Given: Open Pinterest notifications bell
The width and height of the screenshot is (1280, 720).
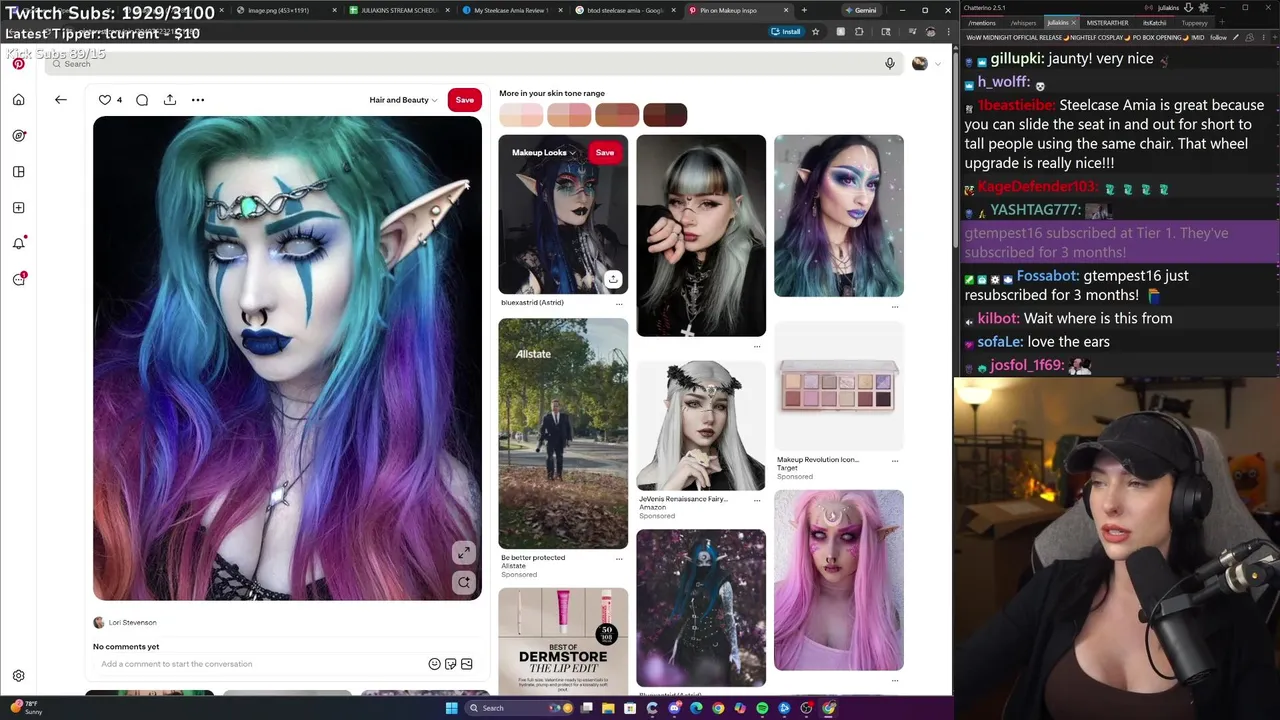Looking at the screenshot, I should 18,244.
